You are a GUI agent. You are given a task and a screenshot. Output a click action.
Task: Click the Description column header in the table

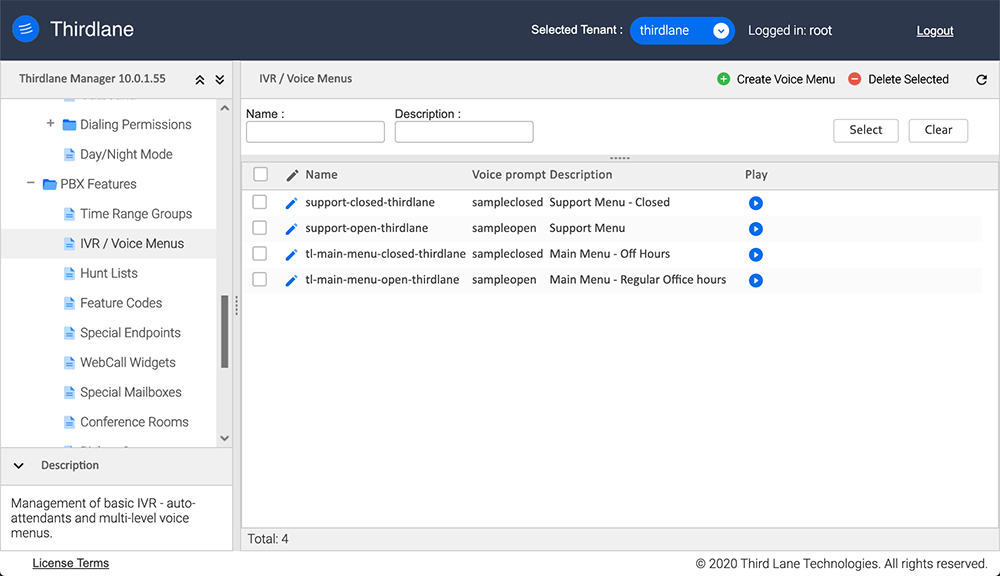point(581,175)
